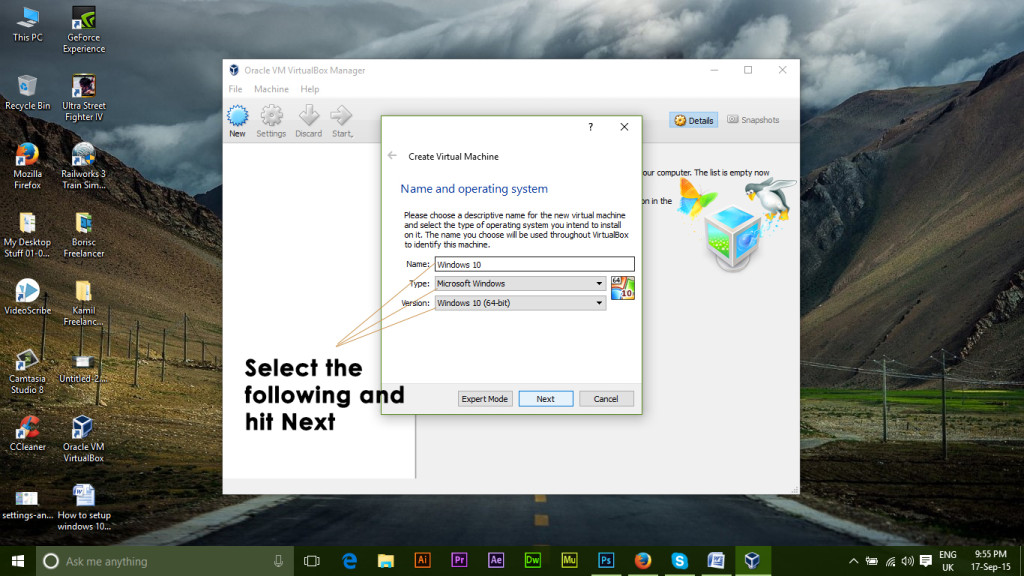This screenshot has width=1024, height=576.
Task: Select Railworks 3 Train Sim desktop shortcut
Action: [x=84, y=166]
